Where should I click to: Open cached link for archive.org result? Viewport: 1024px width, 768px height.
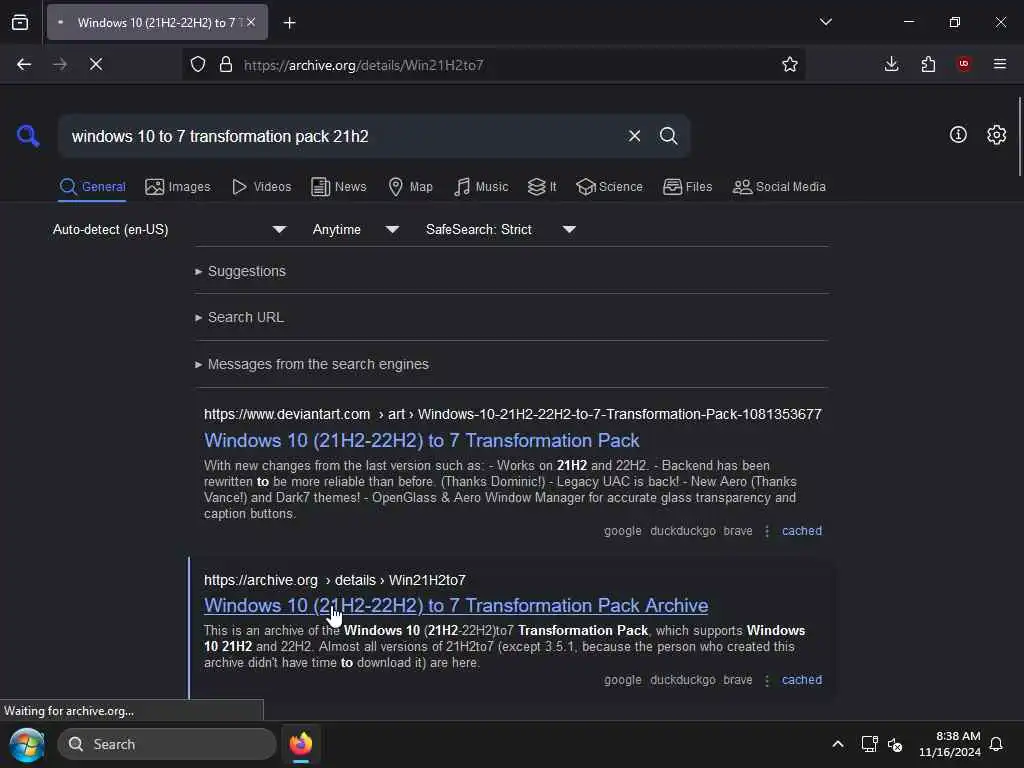click(802, 680)
